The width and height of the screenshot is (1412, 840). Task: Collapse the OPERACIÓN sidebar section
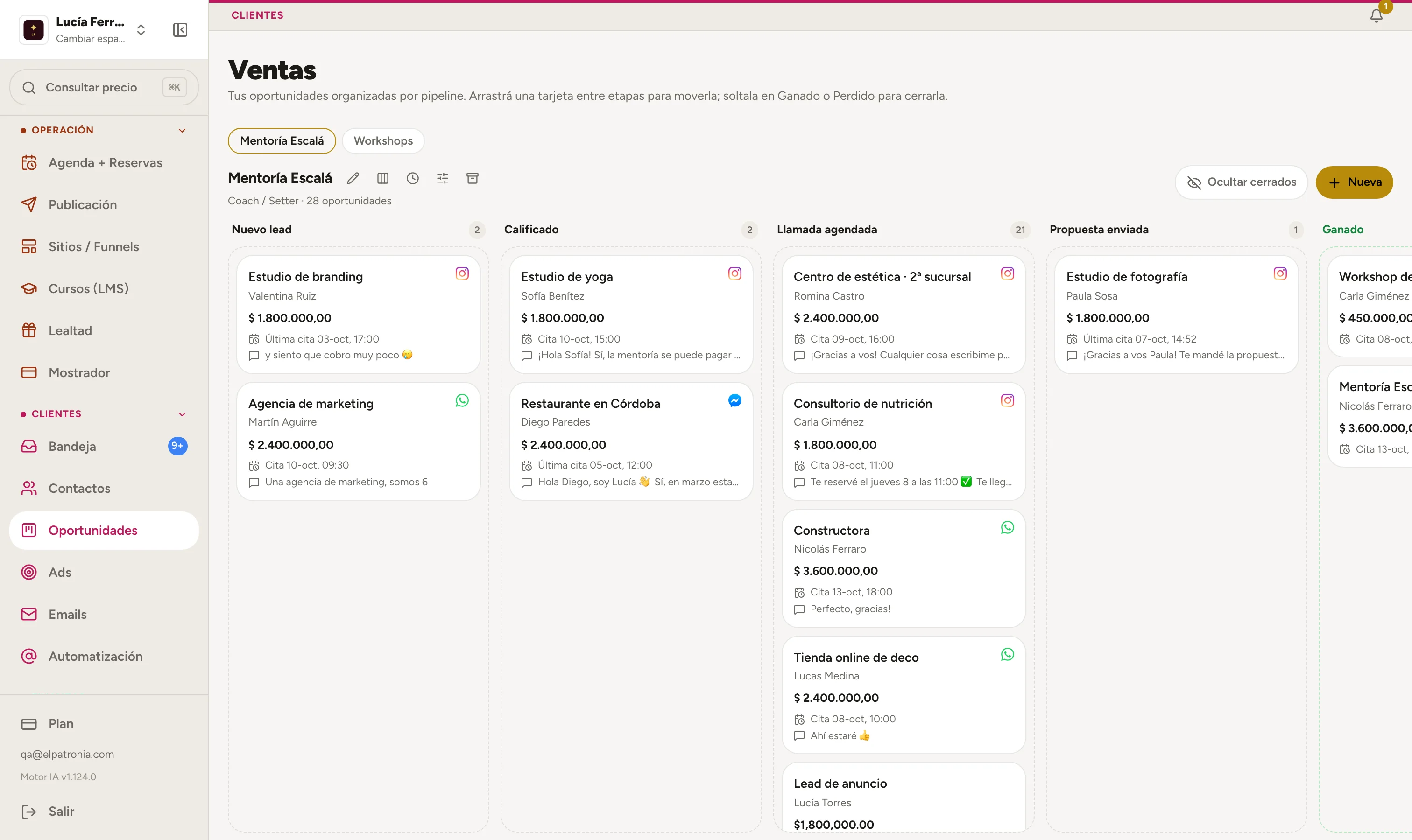pyautogui.click(x=182, y=130)
